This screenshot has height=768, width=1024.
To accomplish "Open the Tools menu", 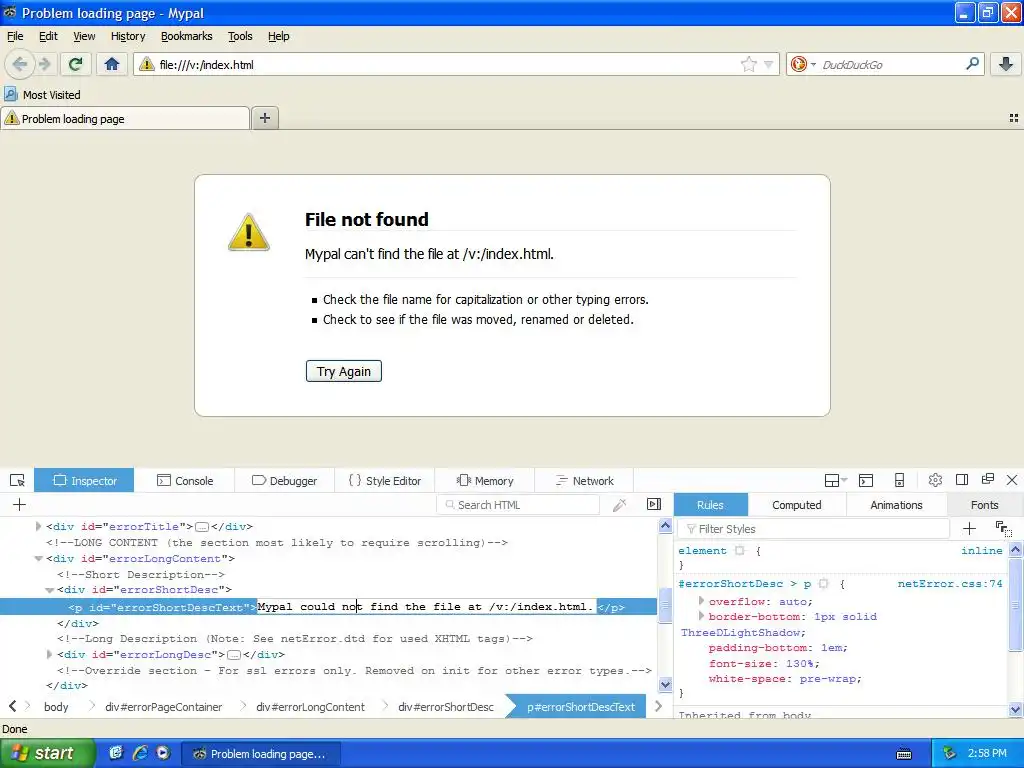I will coord(240,36).
